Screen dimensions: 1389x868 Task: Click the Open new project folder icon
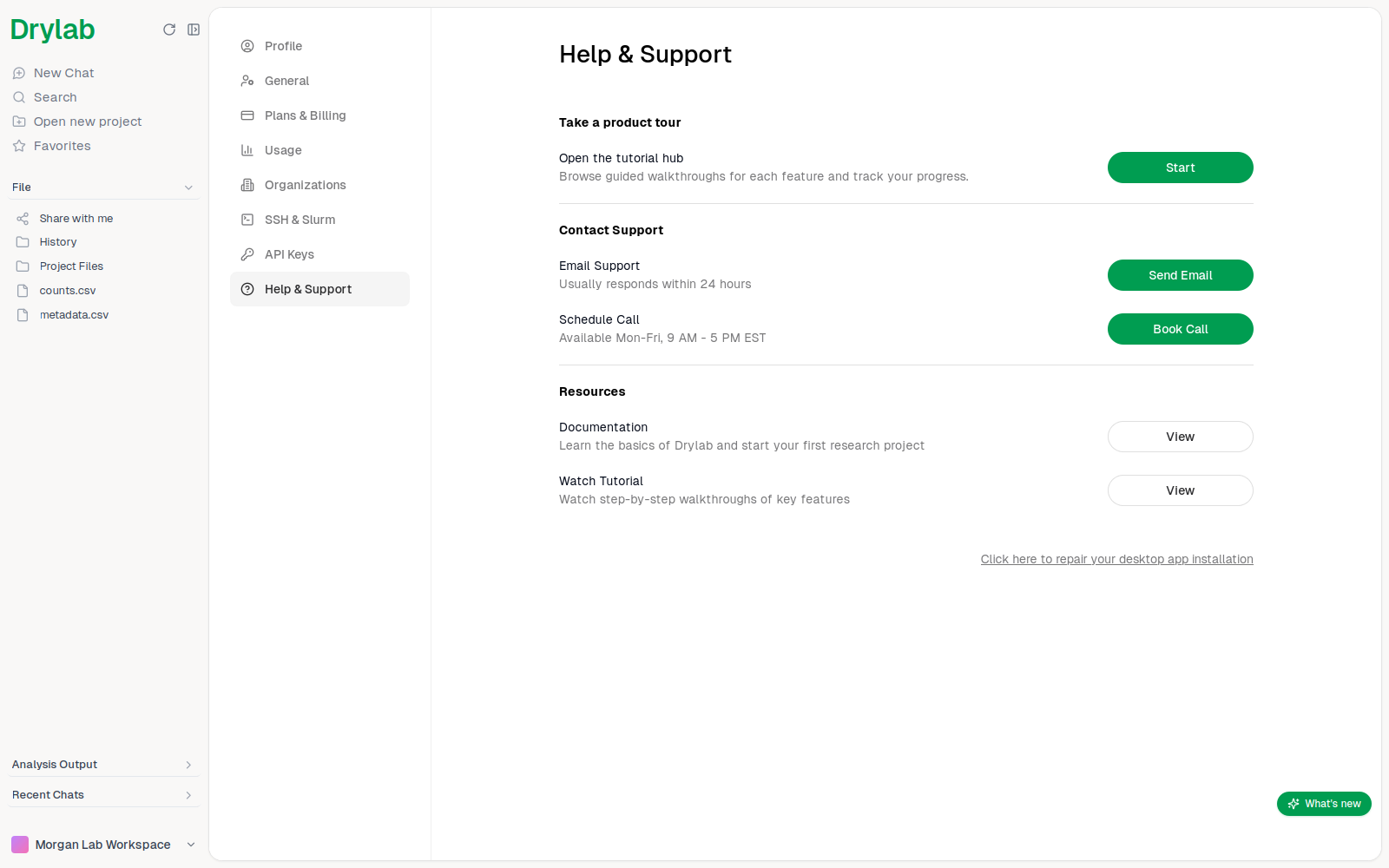[19, 122]
